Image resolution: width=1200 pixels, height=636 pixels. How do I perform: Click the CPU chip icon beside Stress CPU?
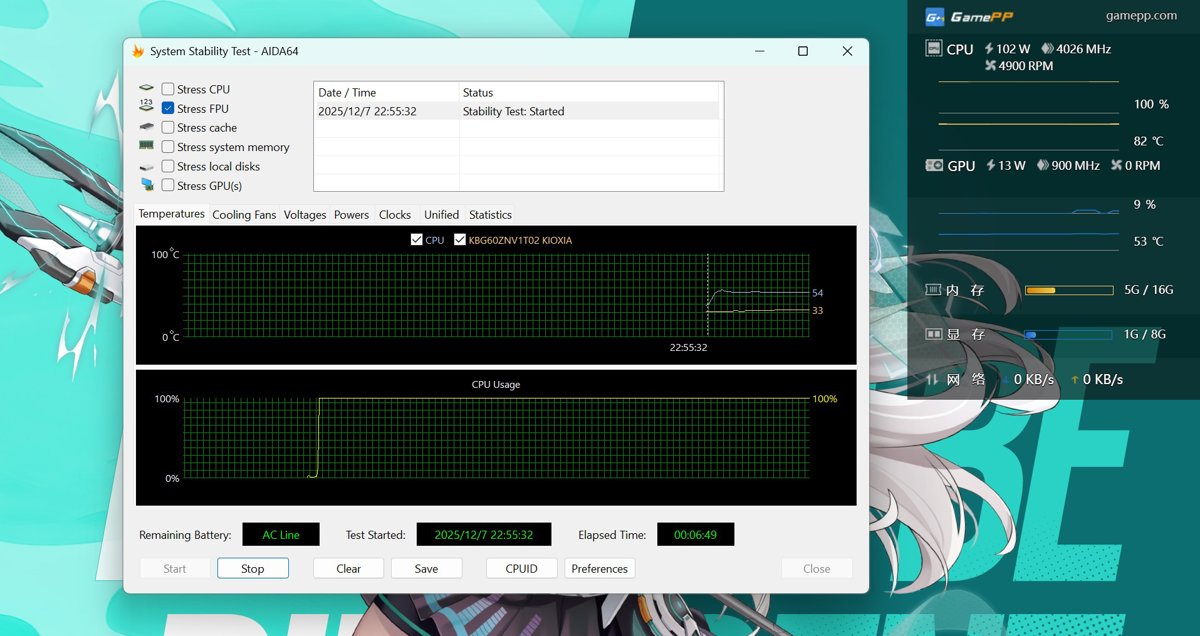pos(147,89)
